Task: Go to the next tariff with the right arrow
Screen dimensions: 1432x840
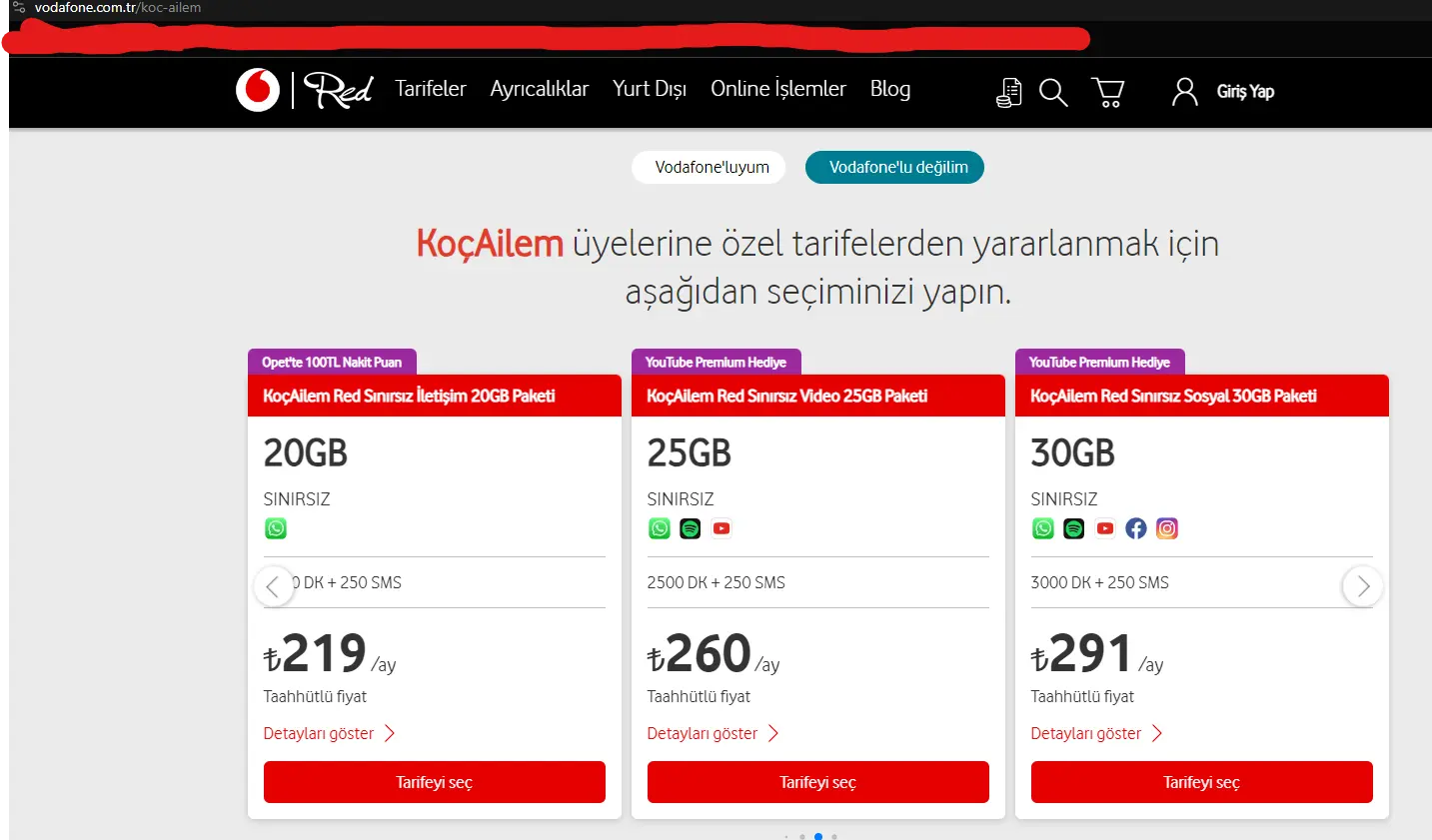Action: (x=1363, y=586)
